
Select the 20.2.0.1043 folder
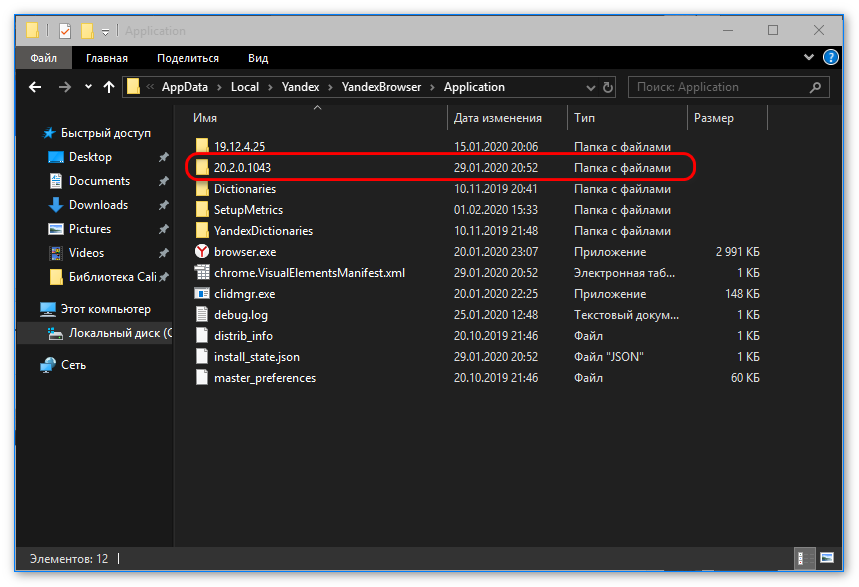242,167
